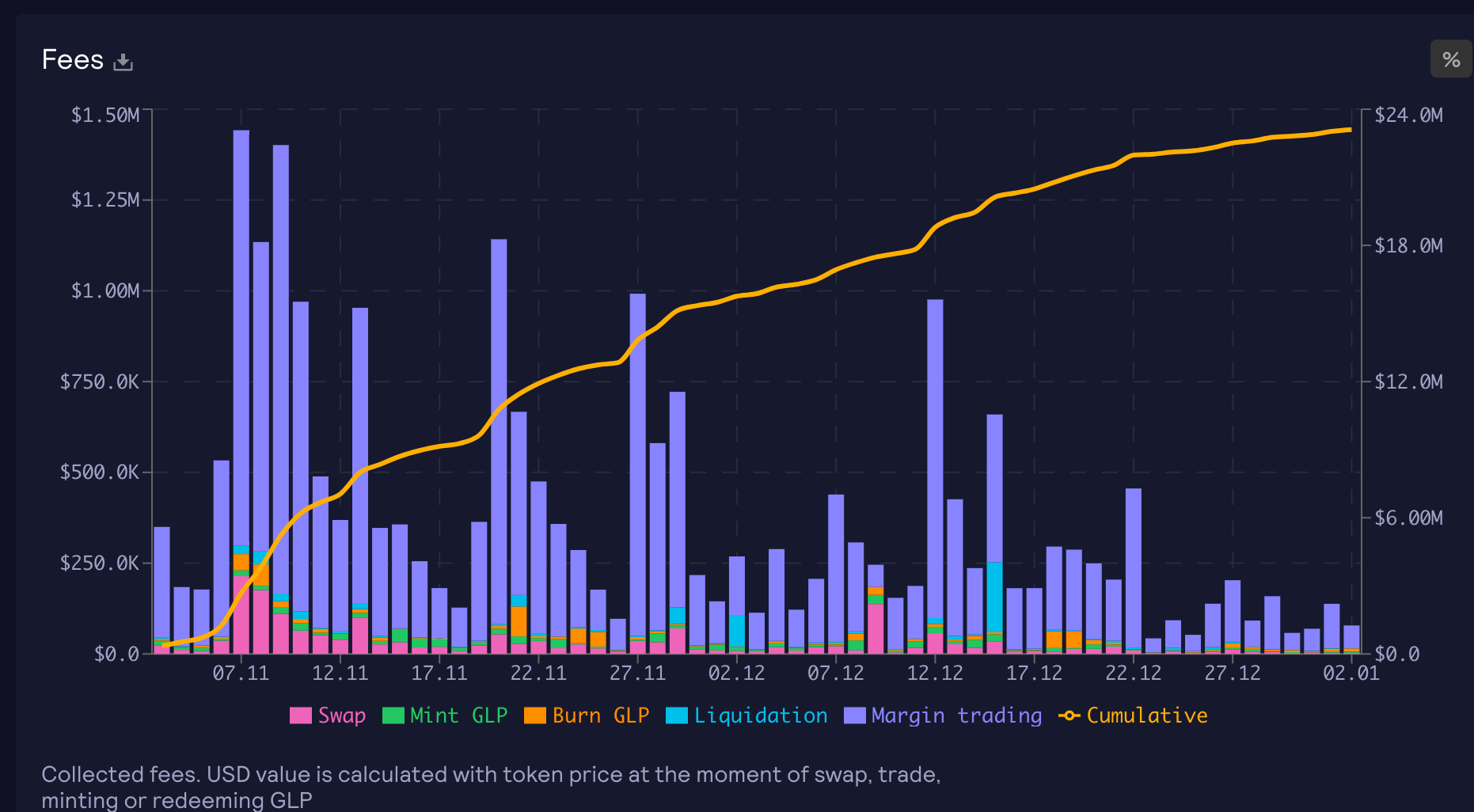Click the pink Swap legend color square
The image size is (1474, 812).
coord(300,715)
